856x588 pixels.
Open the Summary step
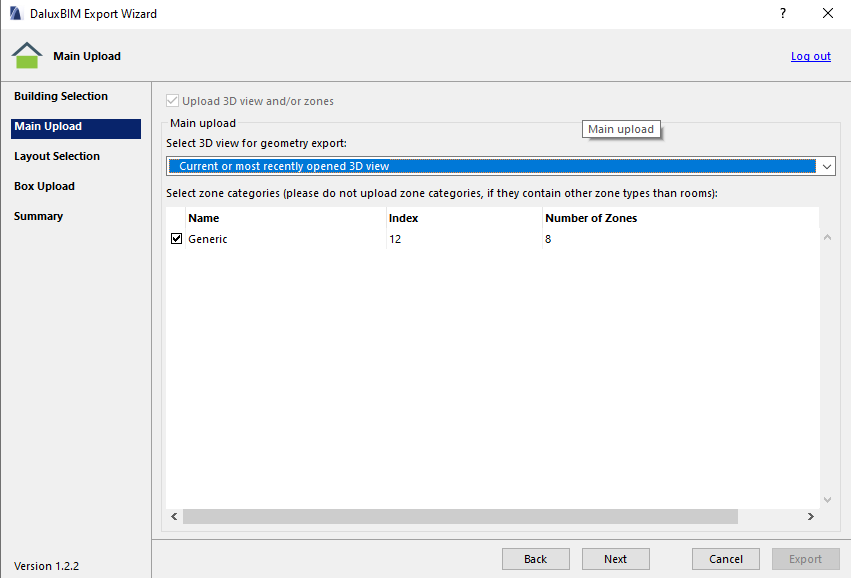[38, 217]
